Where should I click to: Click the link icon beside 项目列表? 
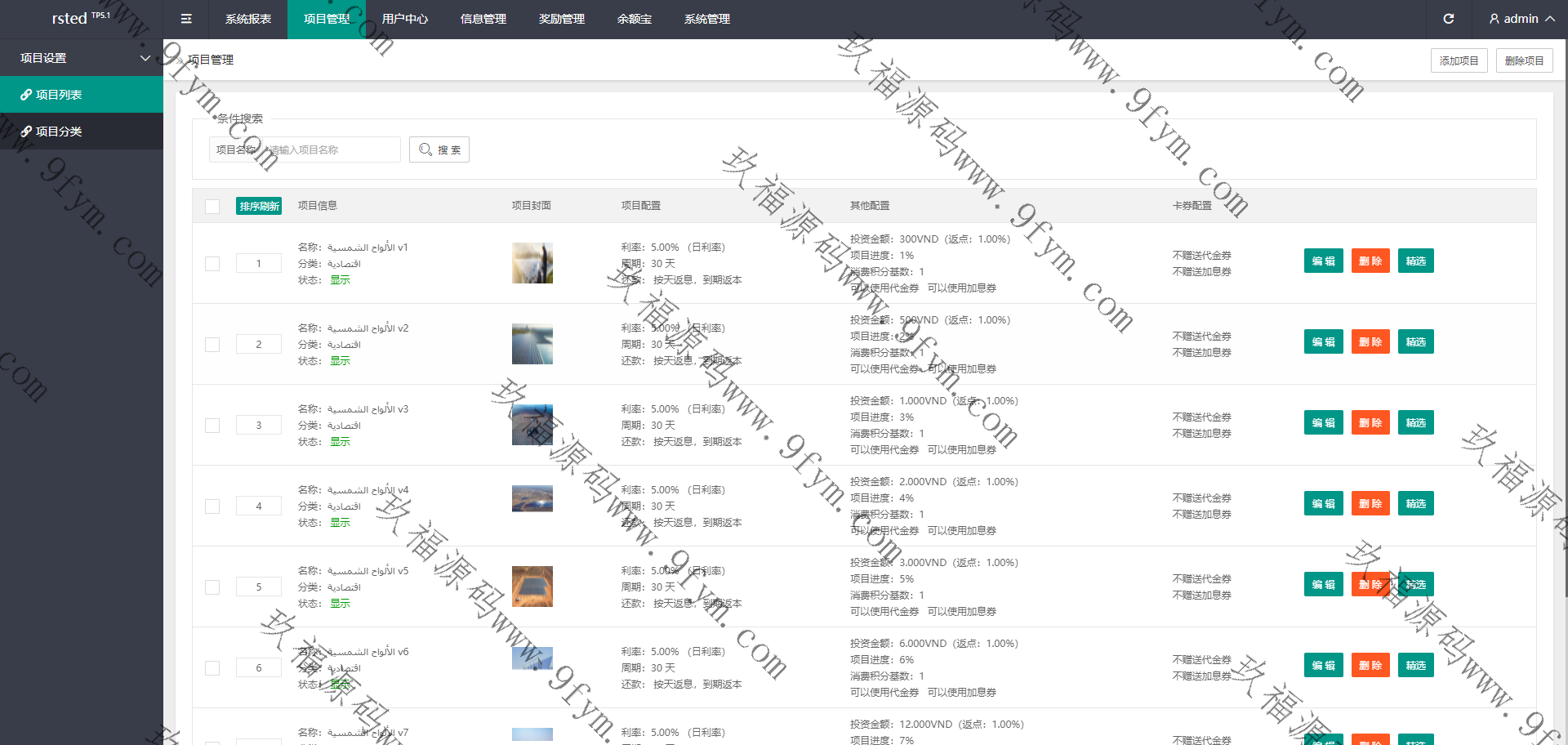pyautogui.click(x=26, y=95)
